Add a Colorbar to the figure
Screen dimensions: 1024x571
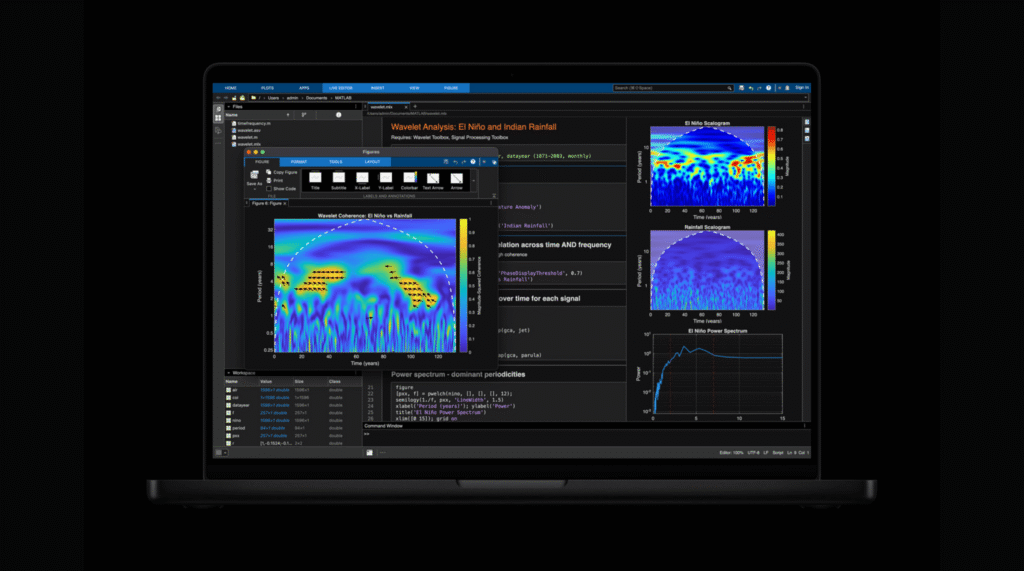409,179
